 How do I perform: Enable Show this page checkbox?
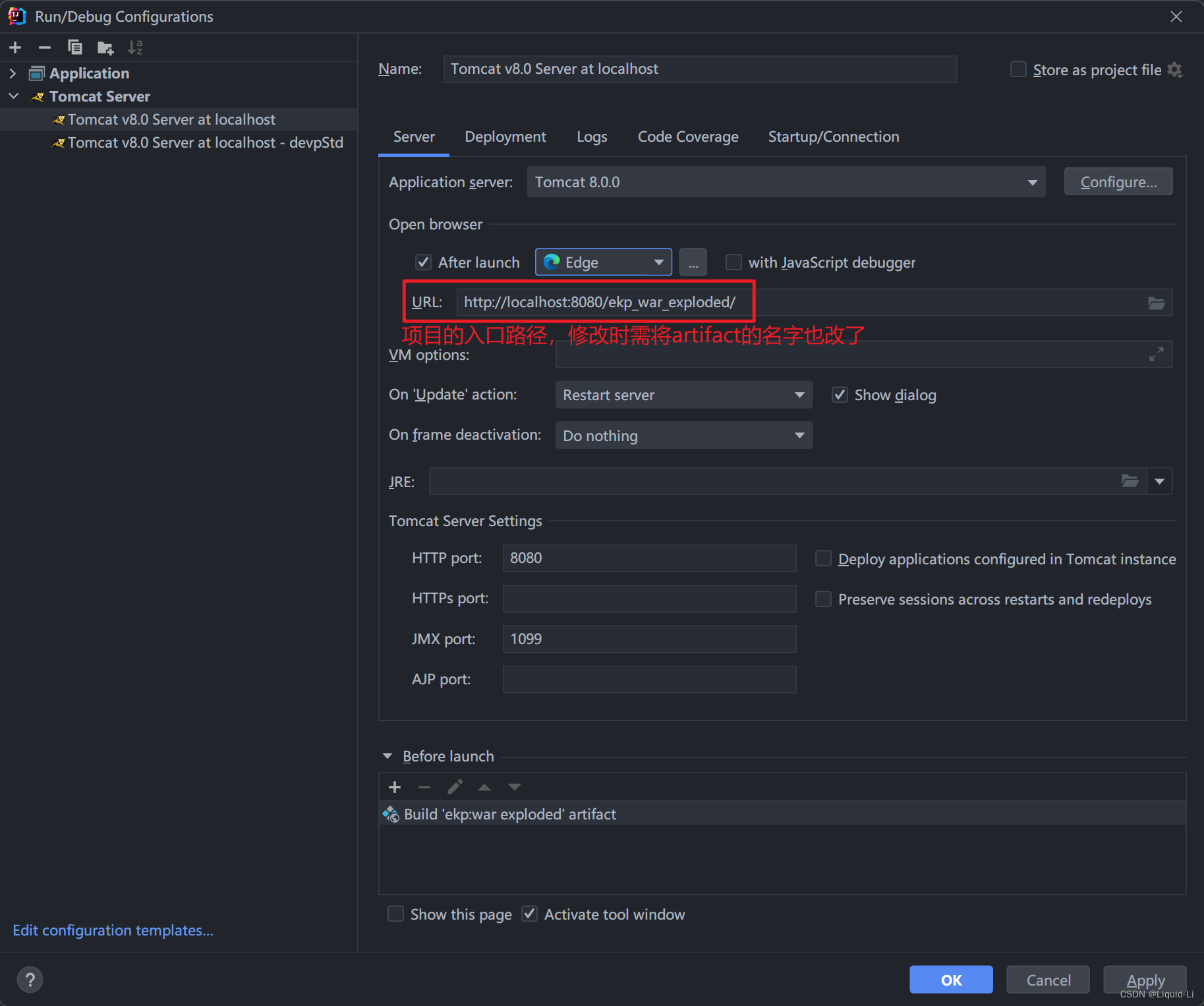click(395, 914)
